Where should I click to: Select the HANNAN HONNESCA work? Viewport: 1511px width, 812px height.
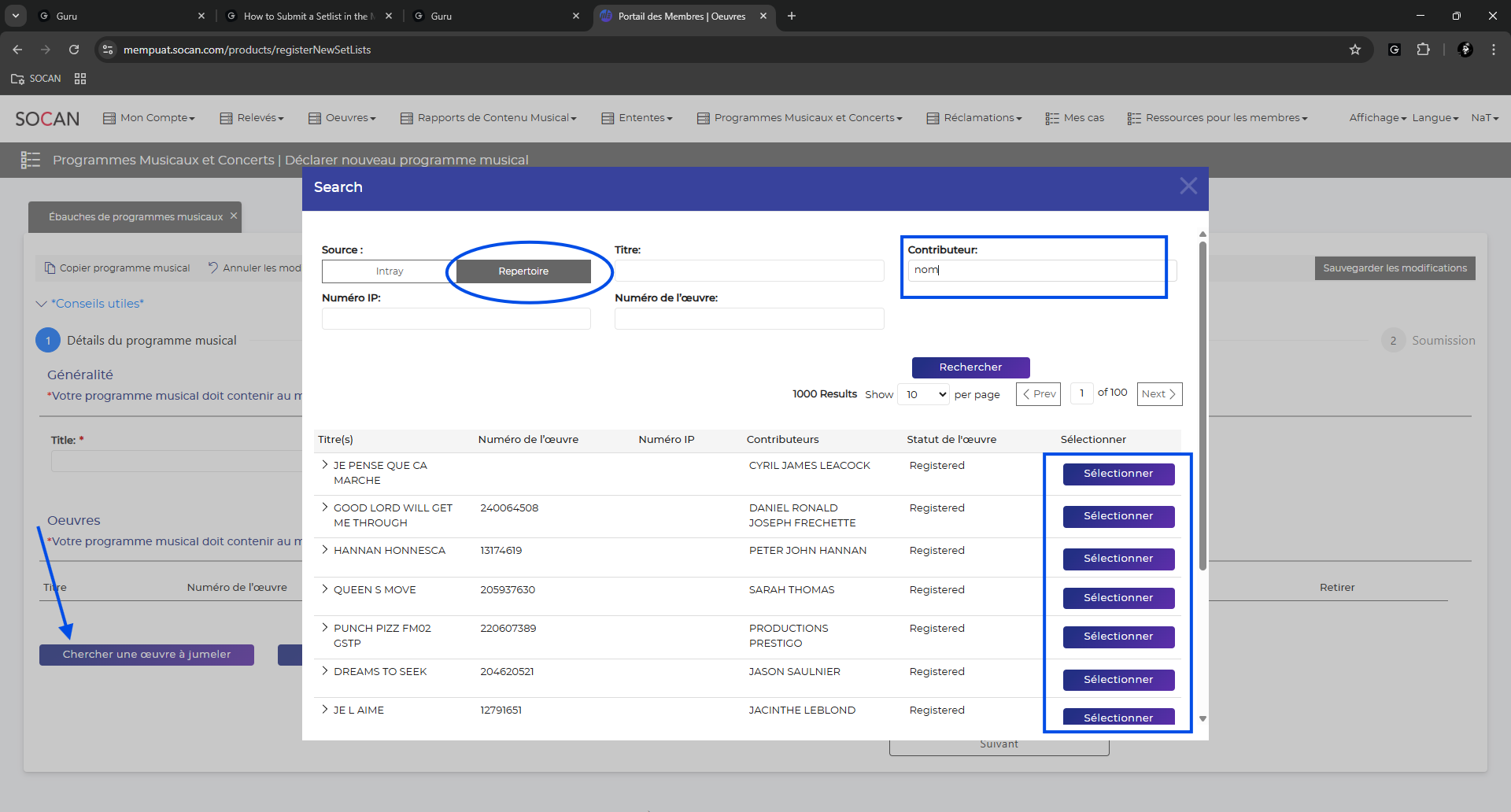(x=1118, y=559)
